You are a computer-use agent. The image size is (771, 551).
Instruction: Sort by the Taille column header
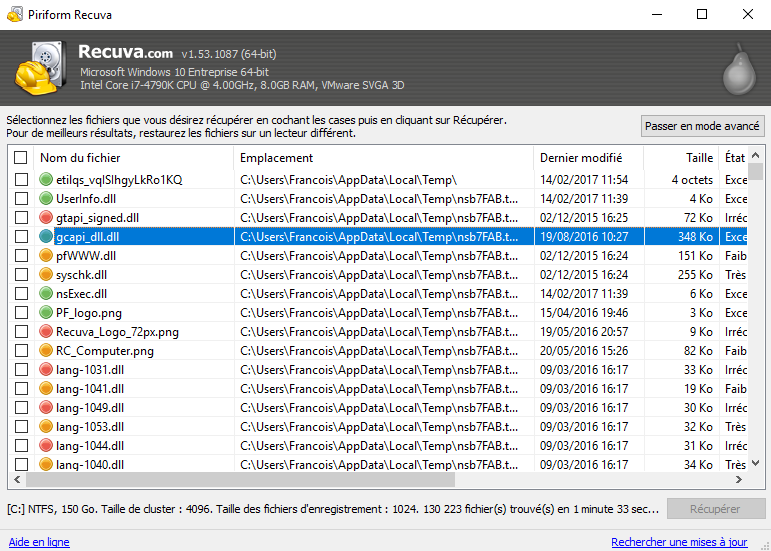681,158
